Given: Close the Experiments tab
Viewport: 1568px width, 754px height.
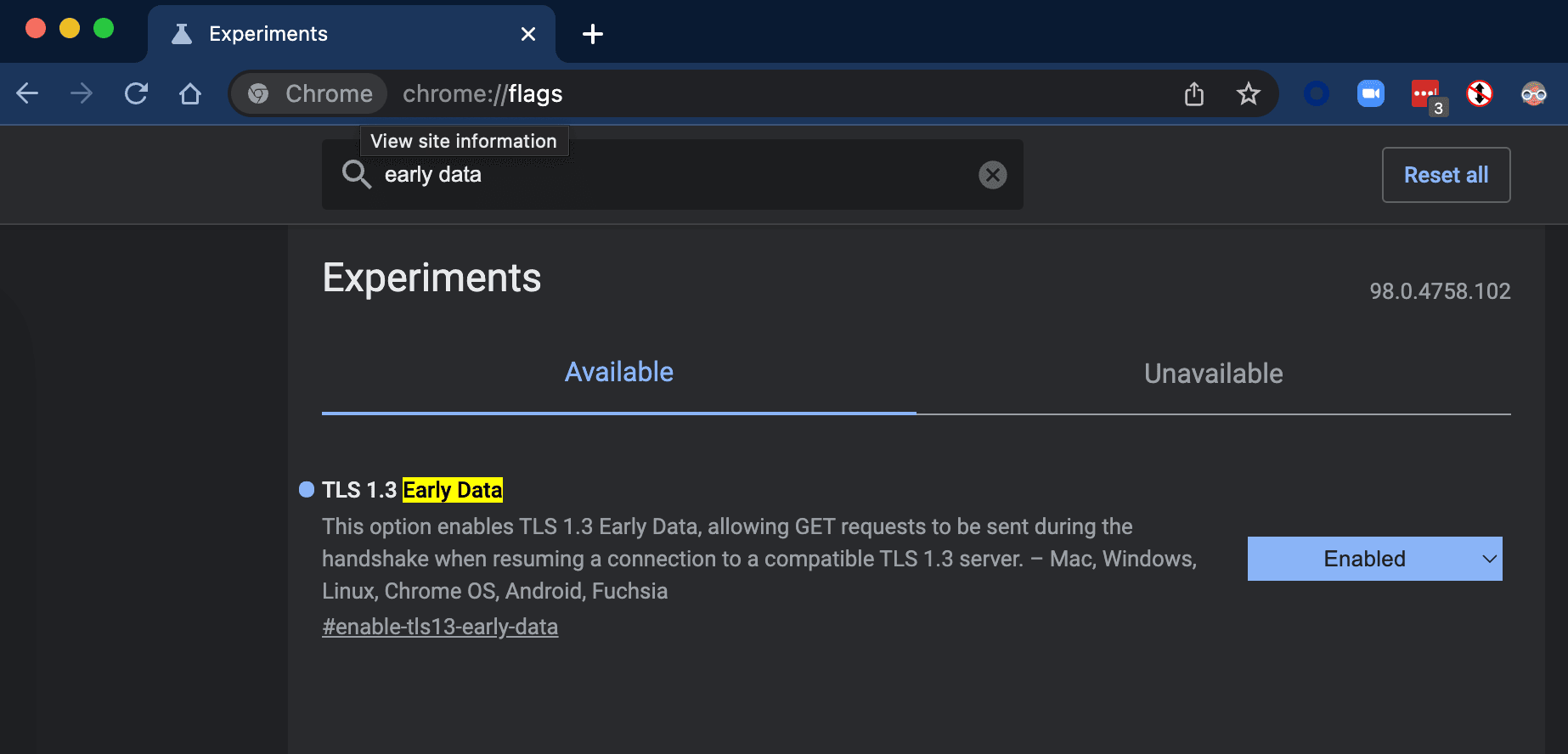Looking at the screenshot, I should coord(528,34).
